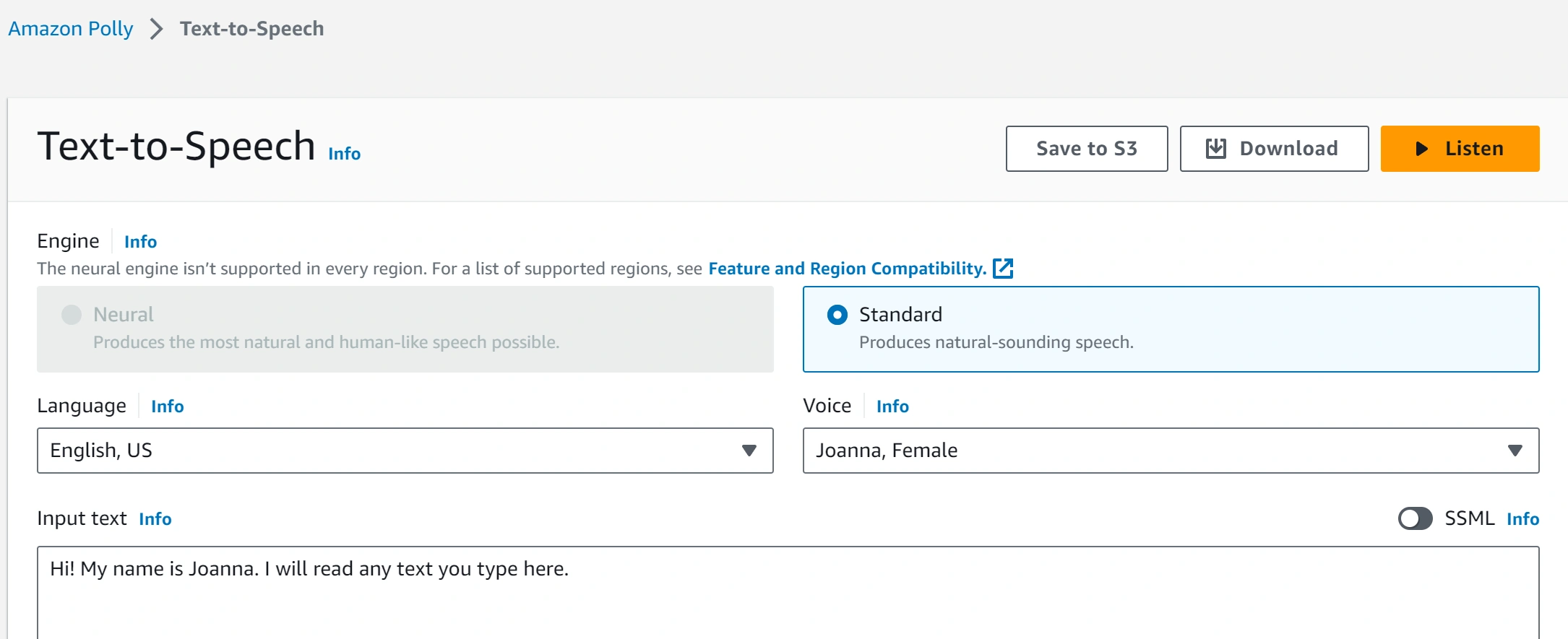Go to Amazon Polly breadcrumb
1568x639 pixels.
pos(71,29)
